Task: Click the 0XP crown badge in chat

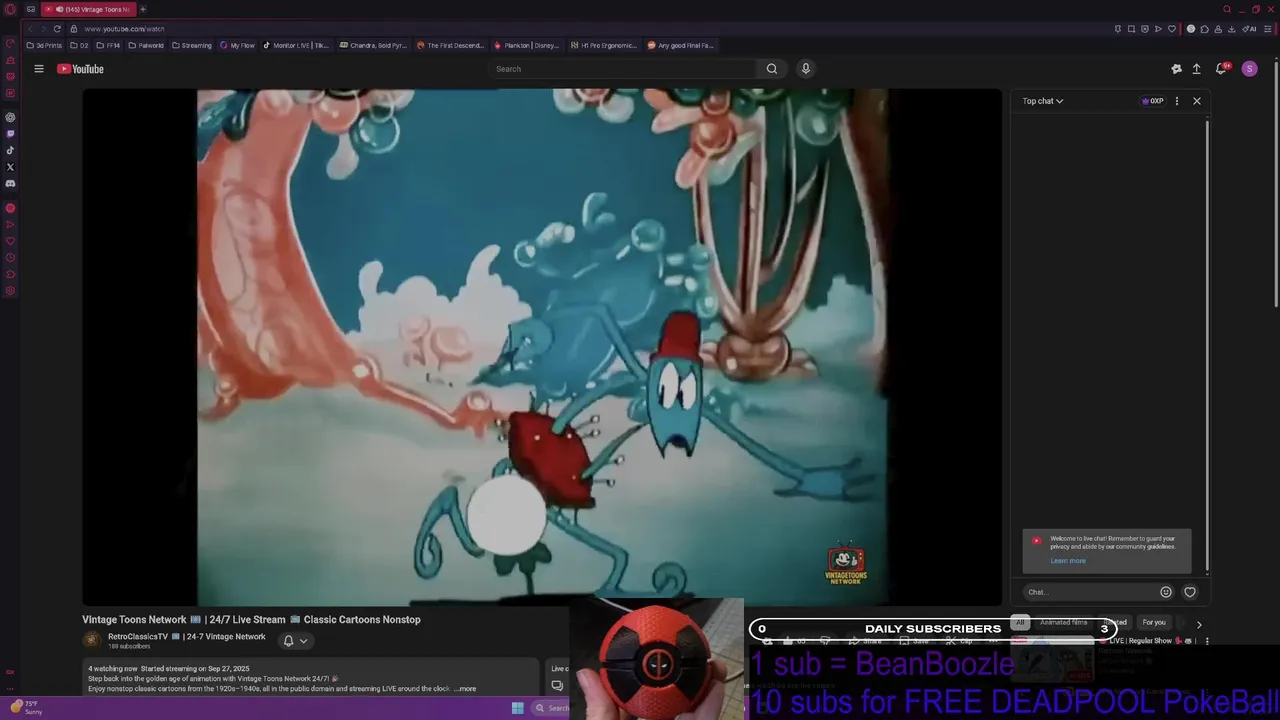Action: coord(1153,101)
